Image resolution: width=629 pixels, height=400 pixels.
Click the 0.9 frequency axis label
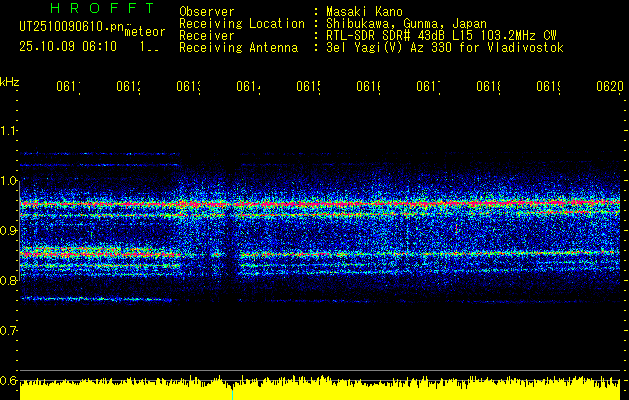tap(8, 230)
